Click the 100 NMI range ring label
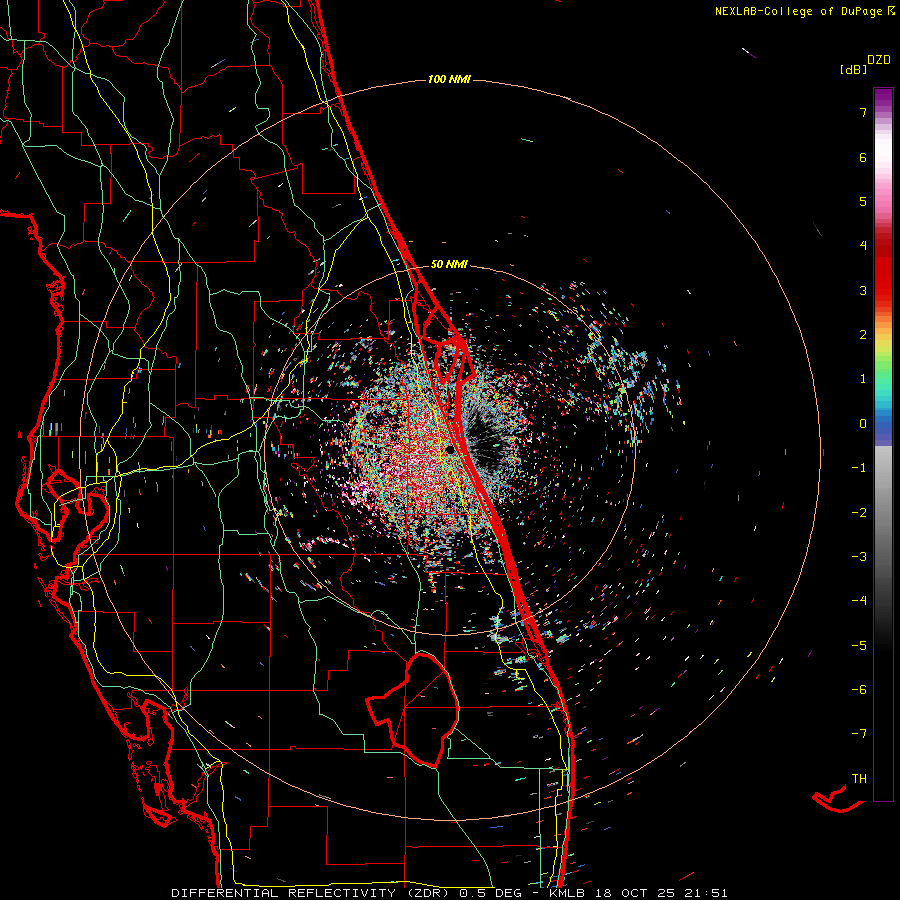900x900 pixels. pyautogui.click(x=449, y=79)
